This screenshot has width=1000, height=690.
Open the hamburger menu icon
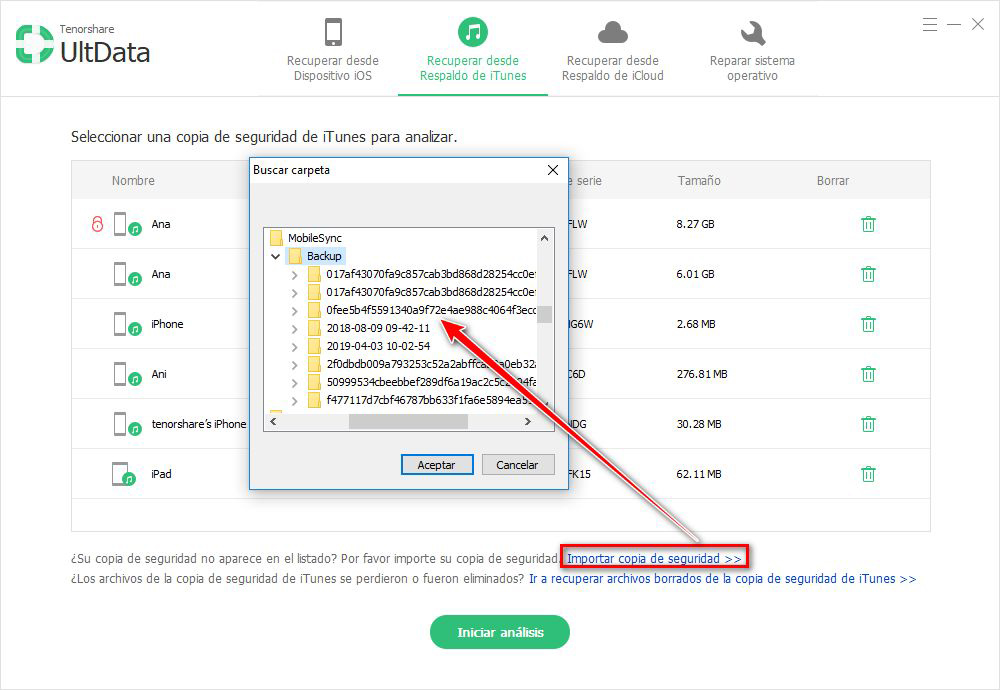(930, 25)
